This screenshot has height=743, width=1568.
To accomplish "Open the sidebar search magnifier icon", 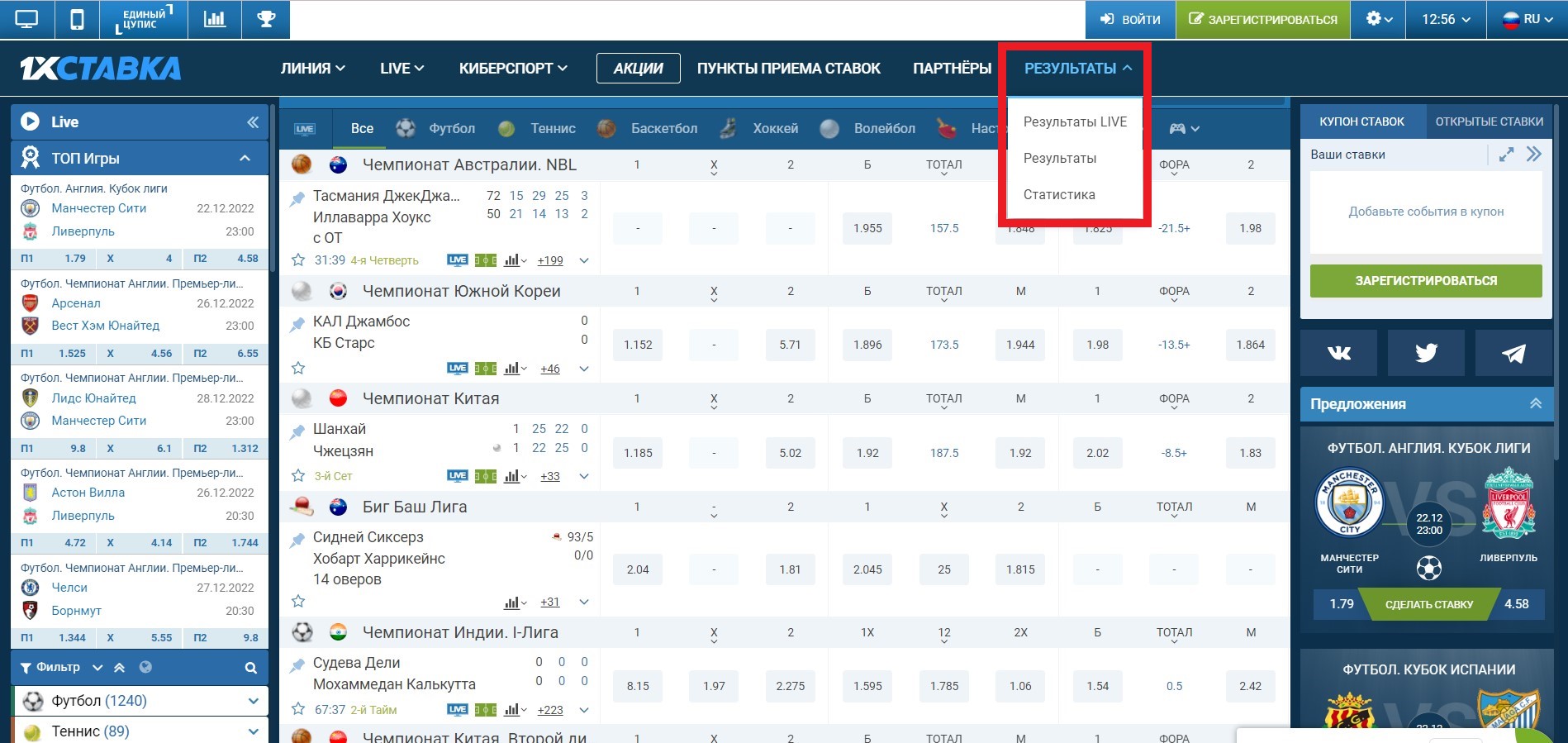I will coord(251,668).
